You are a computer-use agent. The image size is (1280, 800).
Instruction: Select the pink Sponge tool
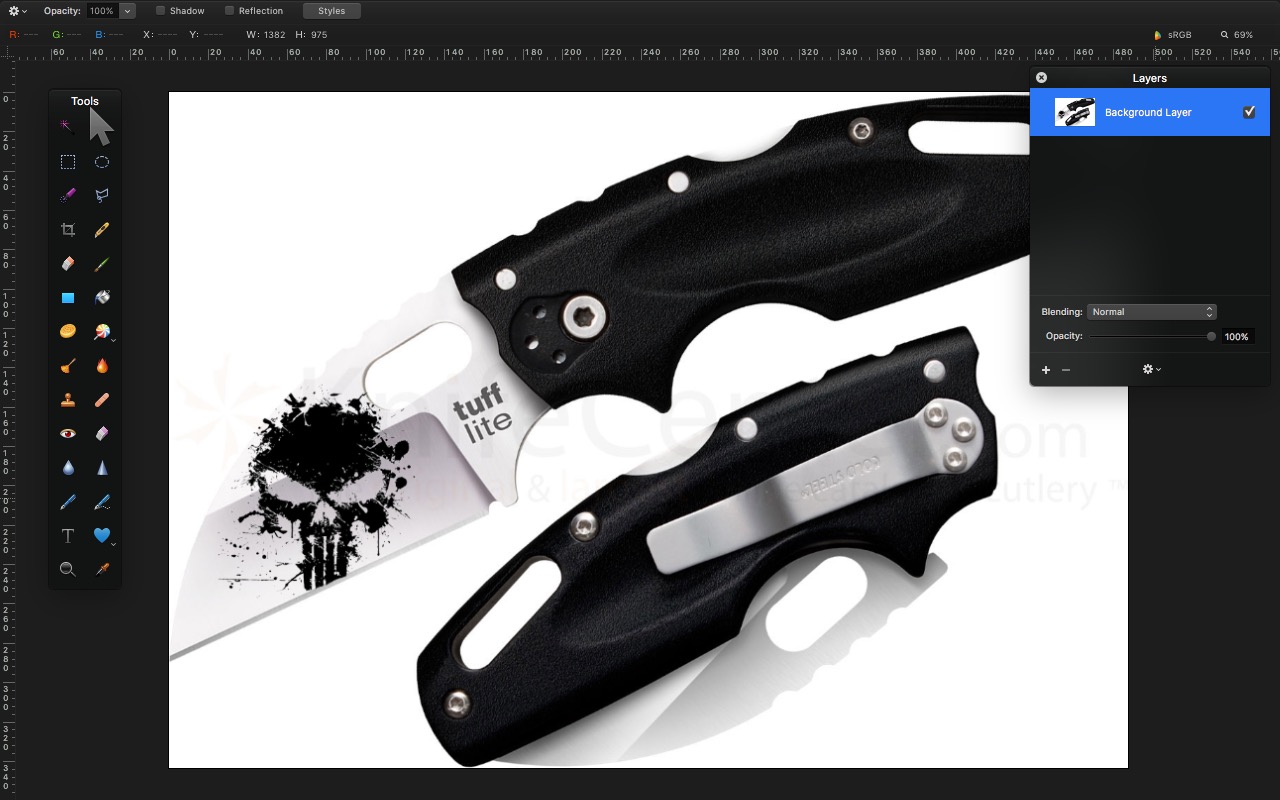tap(102, 434)
